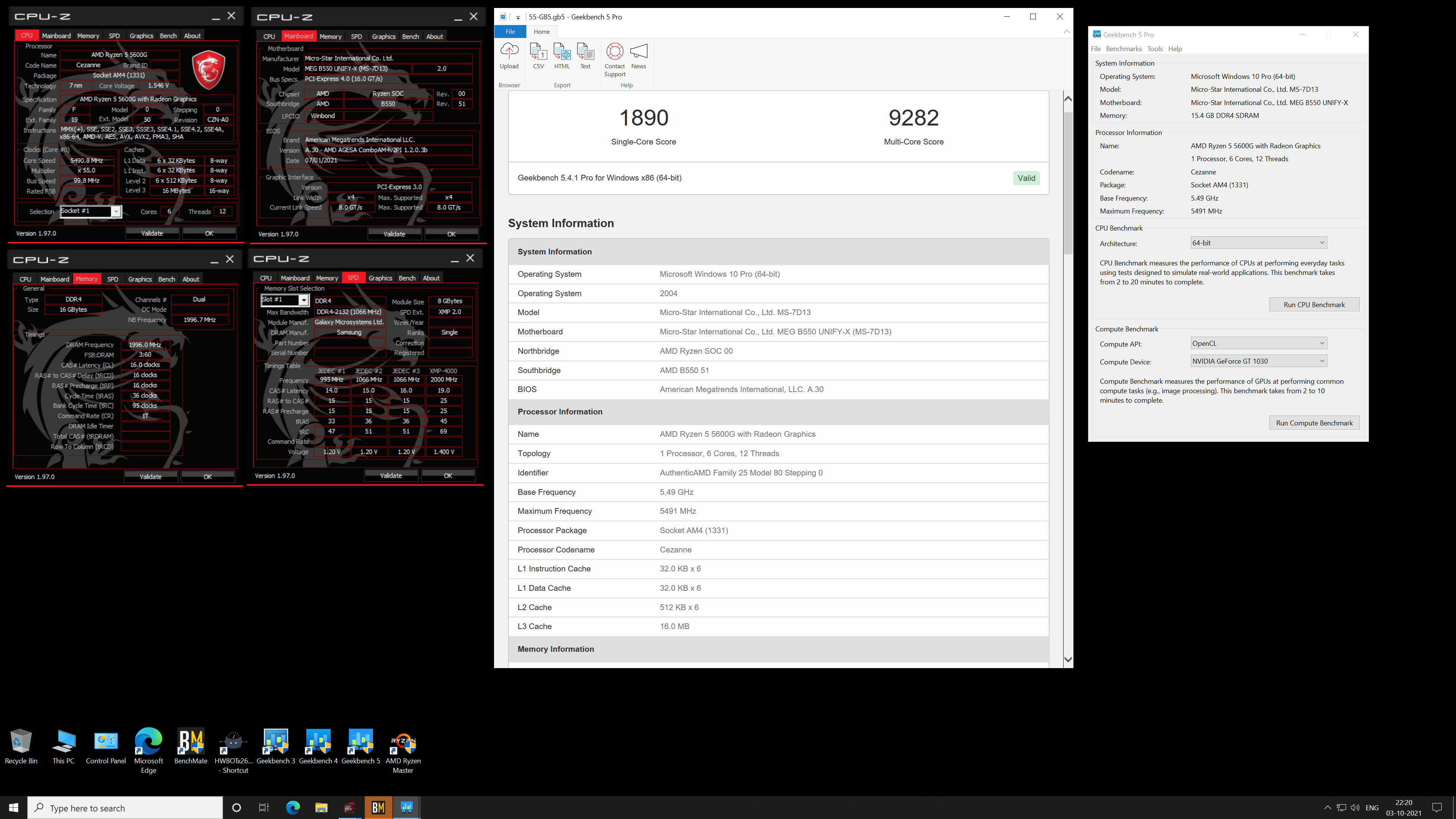
Task: Click the Type here to search box
Action: [x=125, y=808]
